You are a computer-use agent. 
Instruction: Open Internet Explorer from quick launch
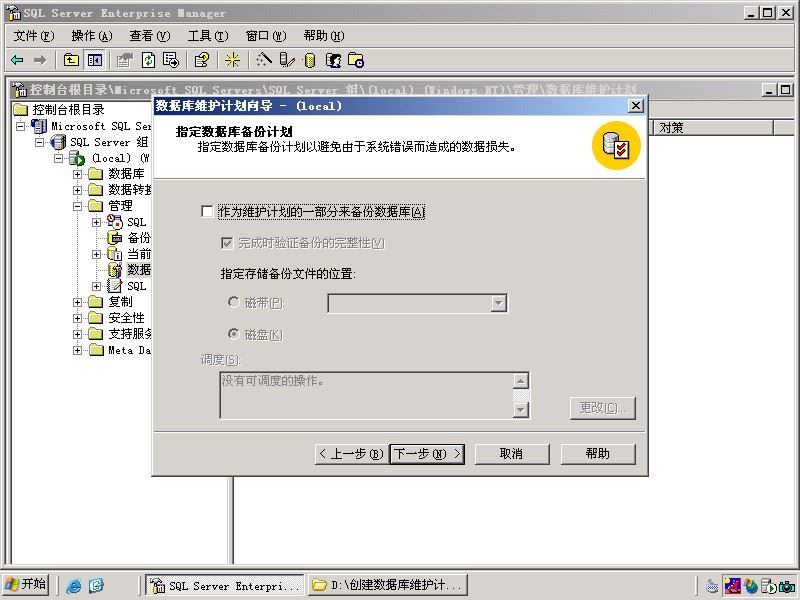pyautogui.click(x=74, y=586)
